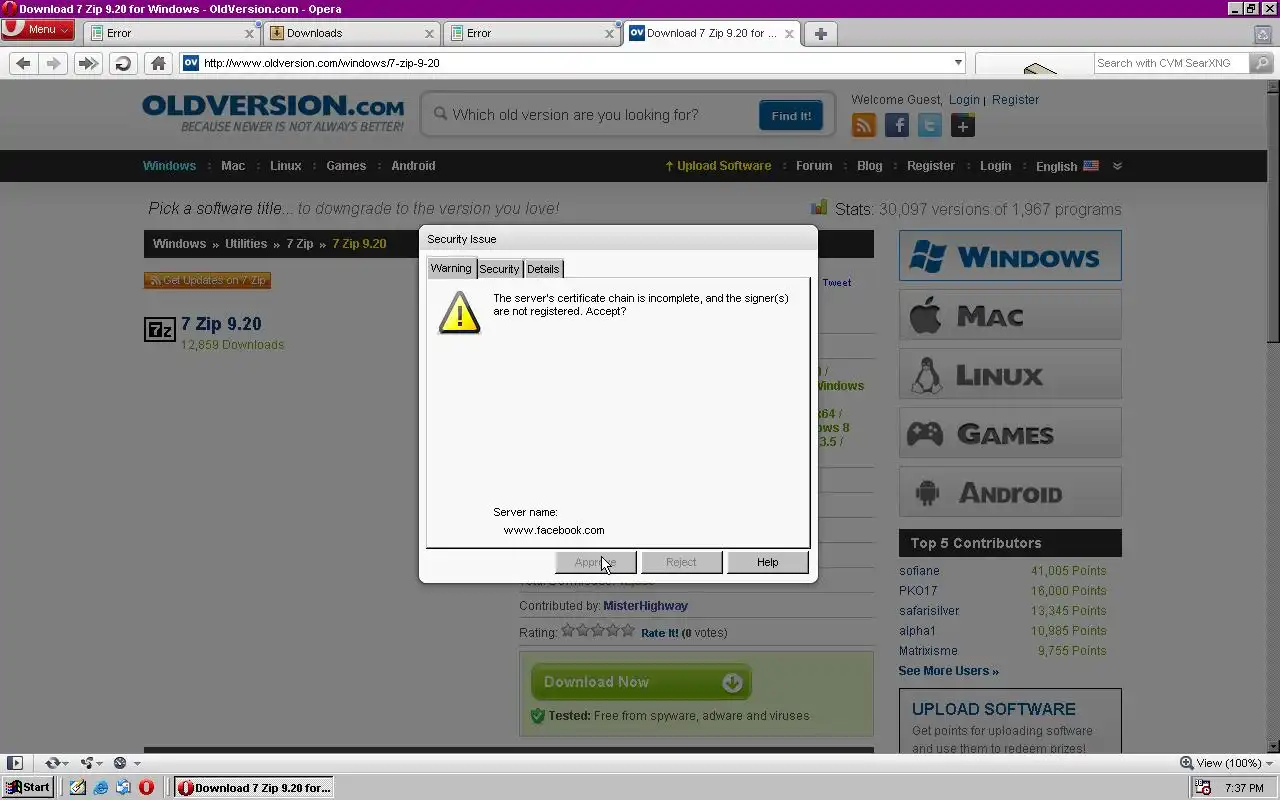The width and height of the screenshot is (1280, 800).
Task: Click Get Updates on 7 Zip button
Action: 207,281
